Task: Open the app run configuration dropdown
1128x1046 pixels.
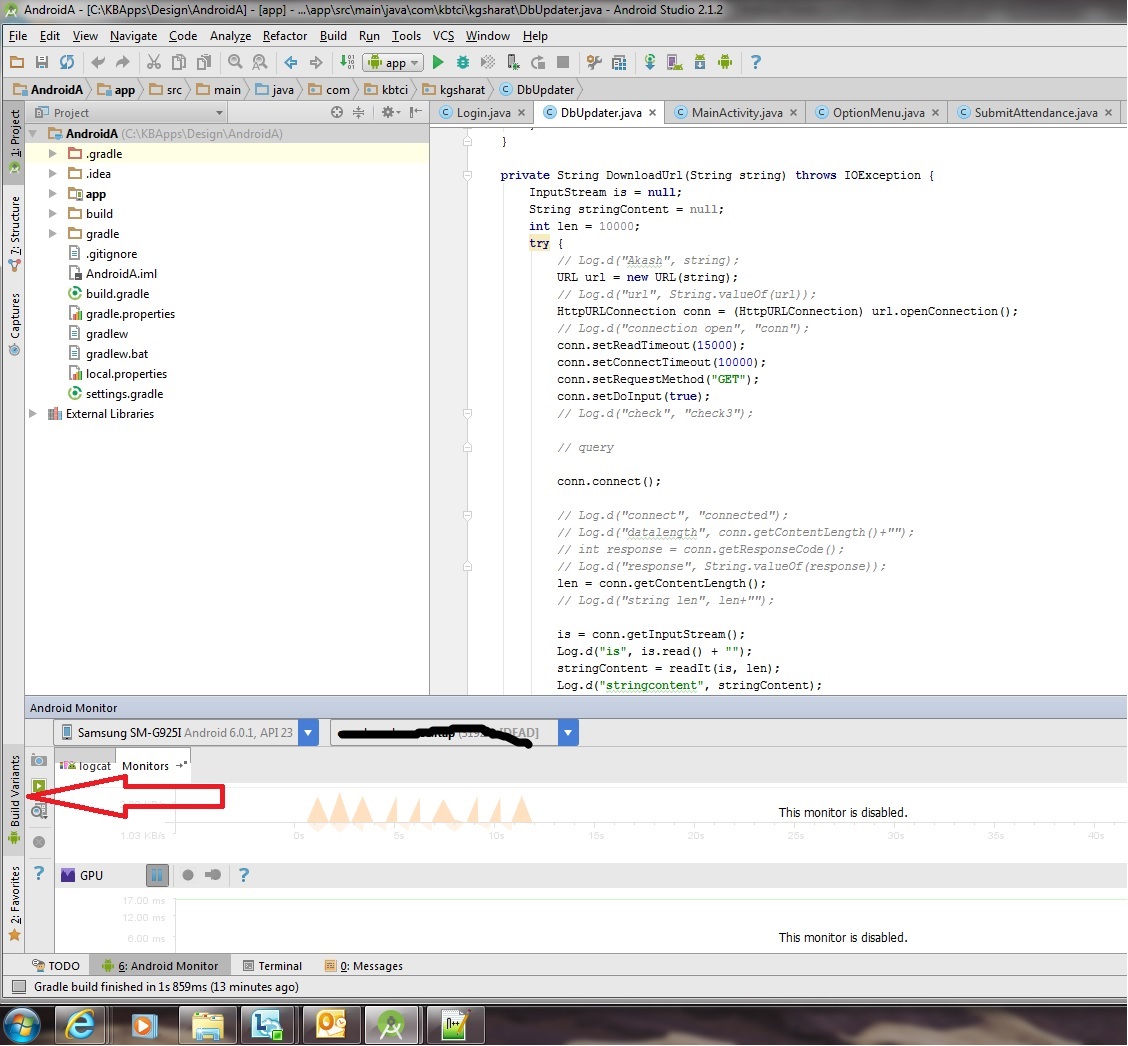Action: (393, 63)
